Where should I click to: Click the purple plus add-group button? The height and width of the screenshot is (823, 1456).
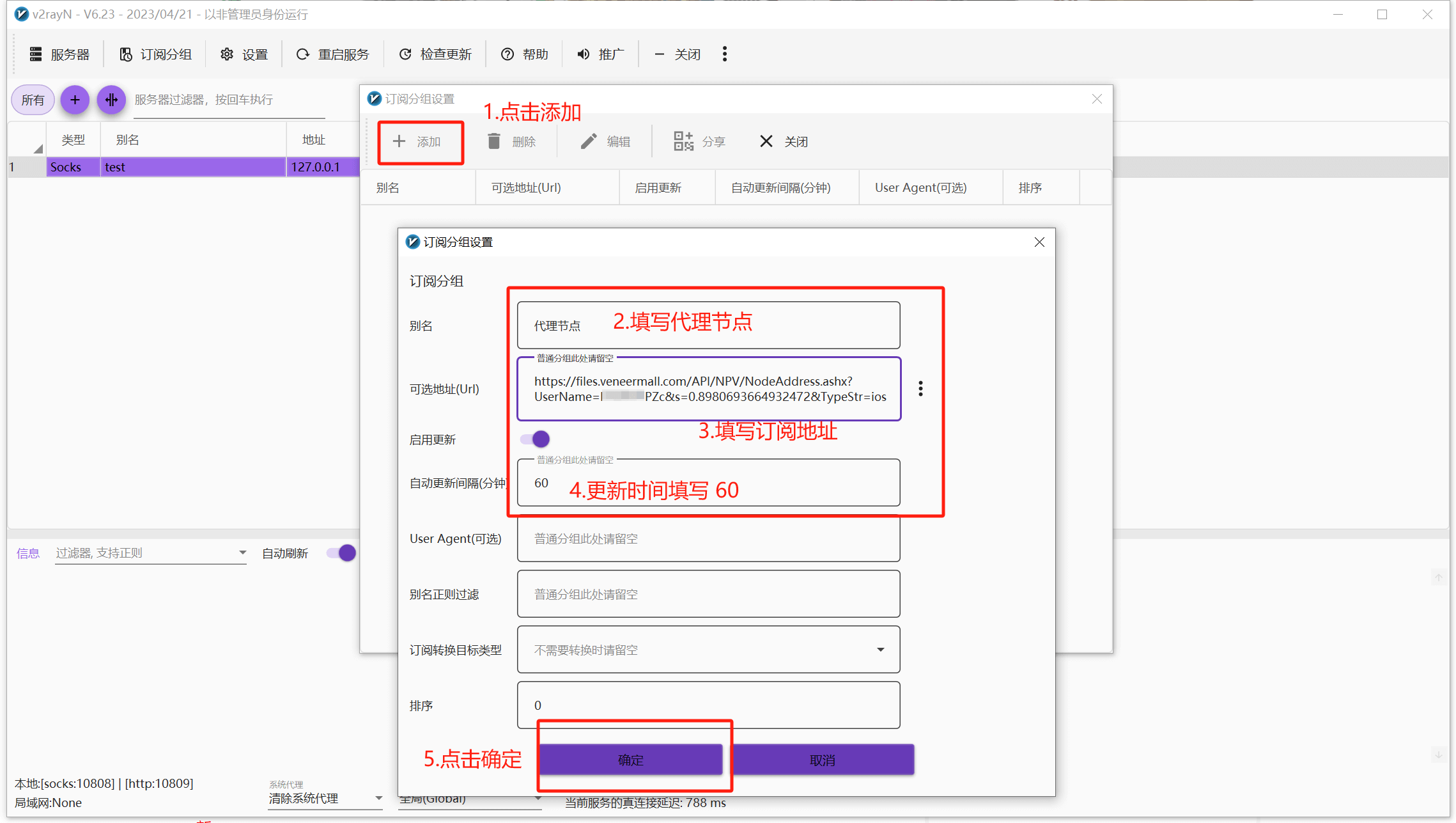click(75, 100)
